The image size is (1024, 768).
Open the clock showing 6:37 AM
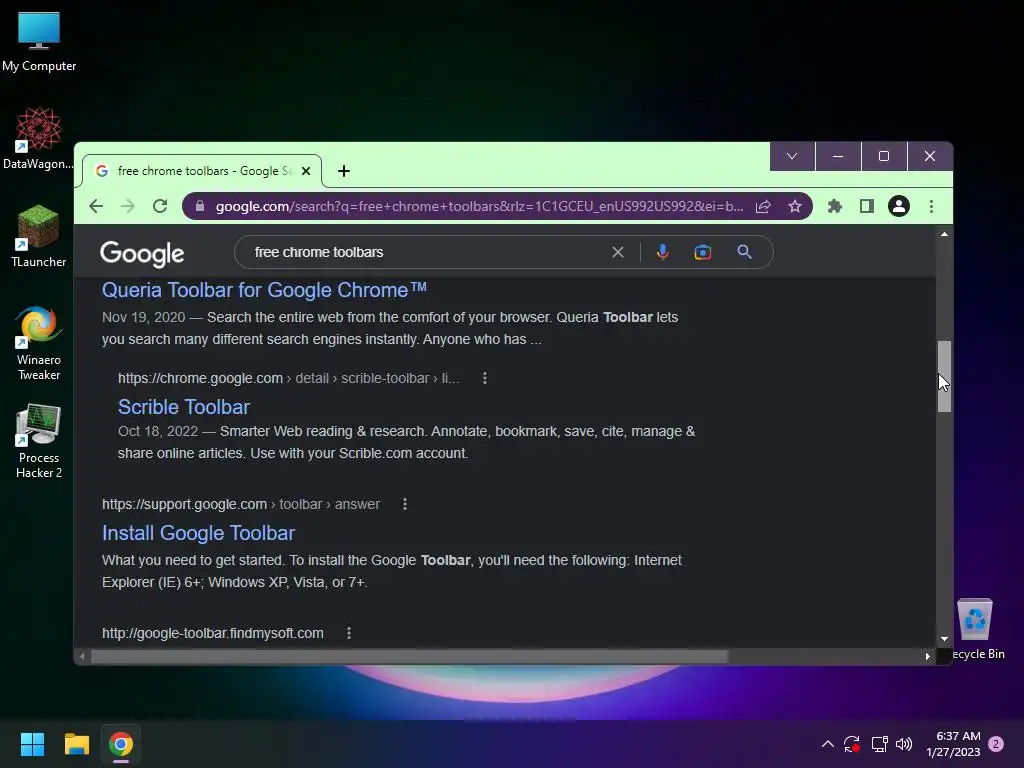pyautogui.click(x=953, y=744)
